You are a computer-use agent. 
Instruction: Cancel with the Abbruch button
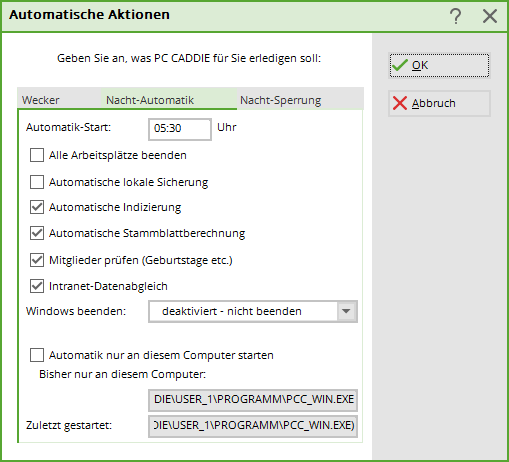coord(439,103)
